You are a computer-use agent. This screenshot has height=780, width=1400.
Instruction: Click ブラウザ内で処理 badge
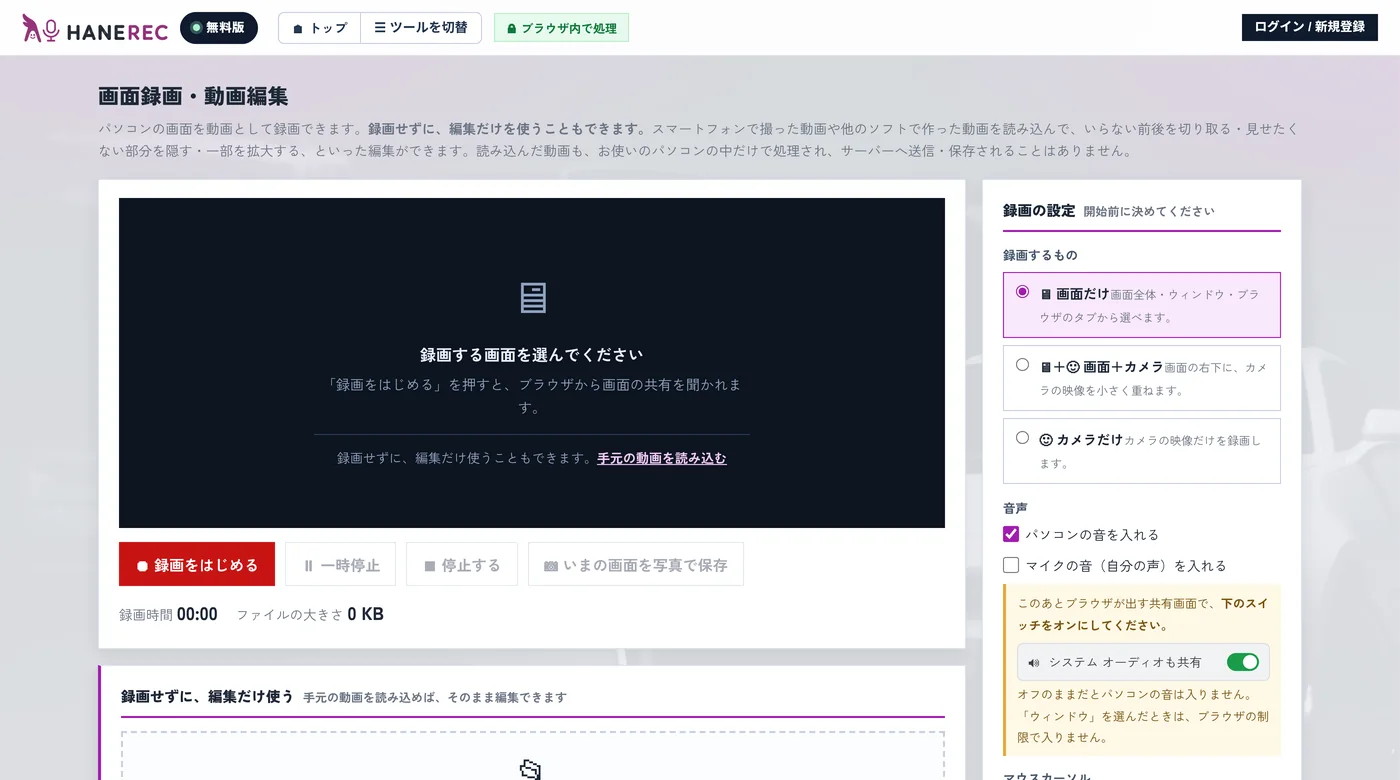pos(561,28)
